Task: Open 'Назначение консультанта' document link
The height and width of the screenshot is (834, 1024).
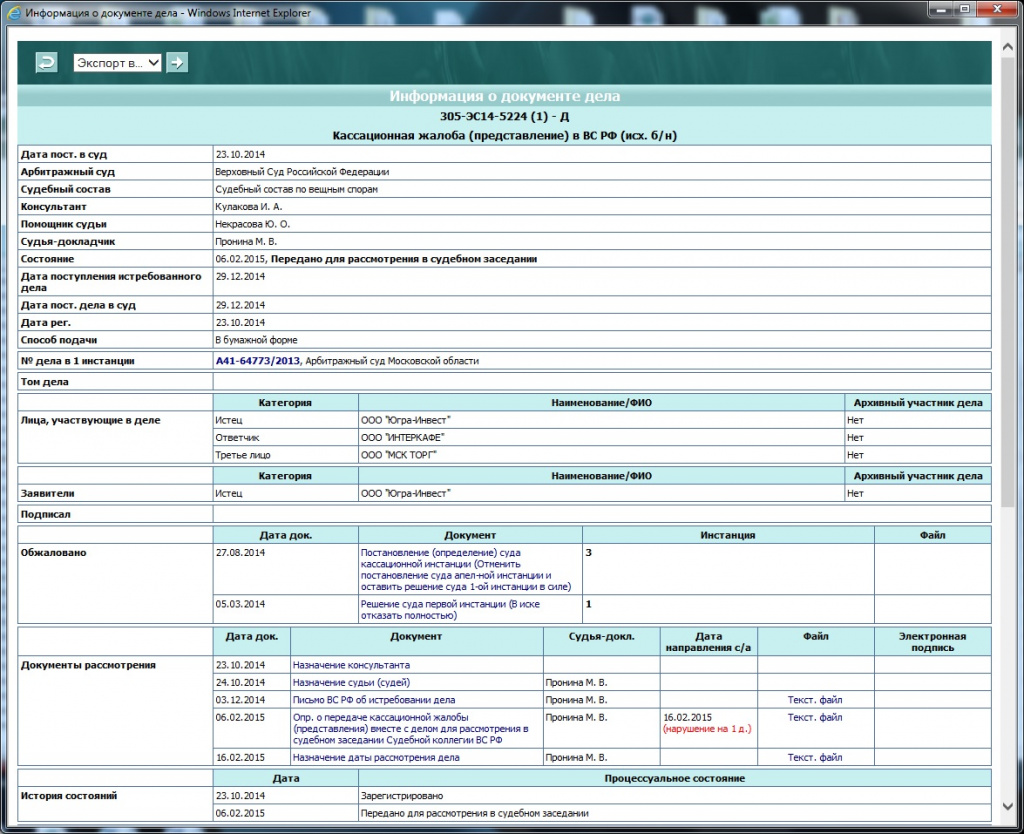Action: [x=351, y=665]
